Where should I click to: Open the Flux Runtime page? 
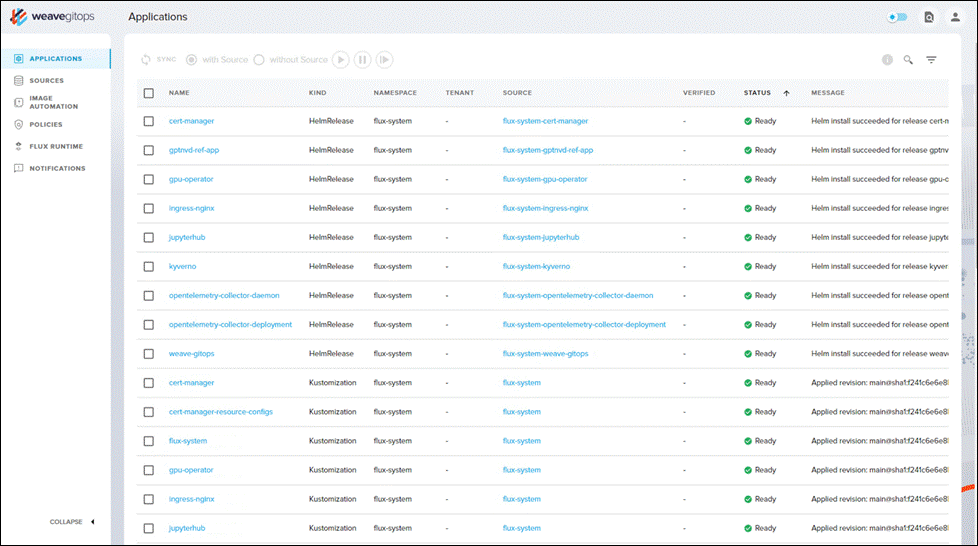click(56, 147)
